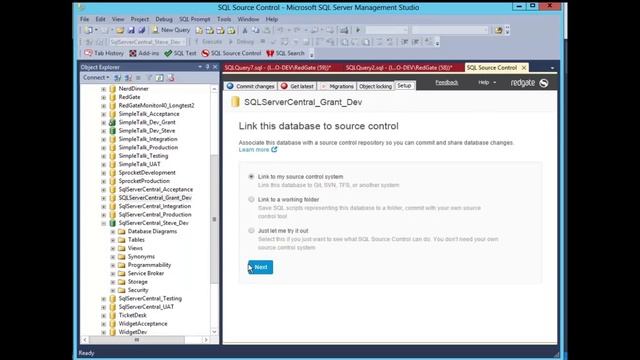
Task: Click the Save All icon
Action: pos(142,30)
